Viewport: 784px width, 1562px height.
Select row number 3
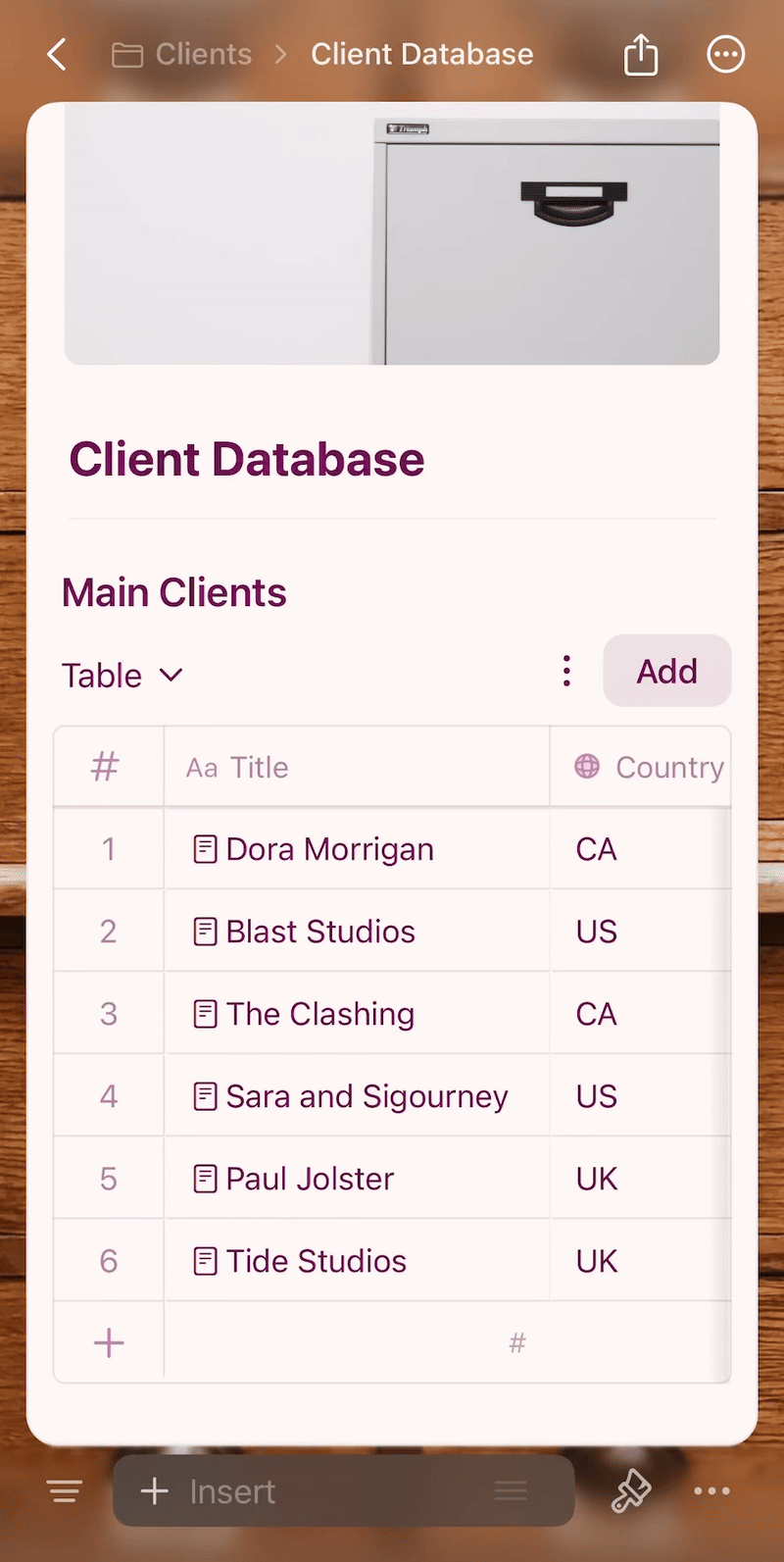109,1014
